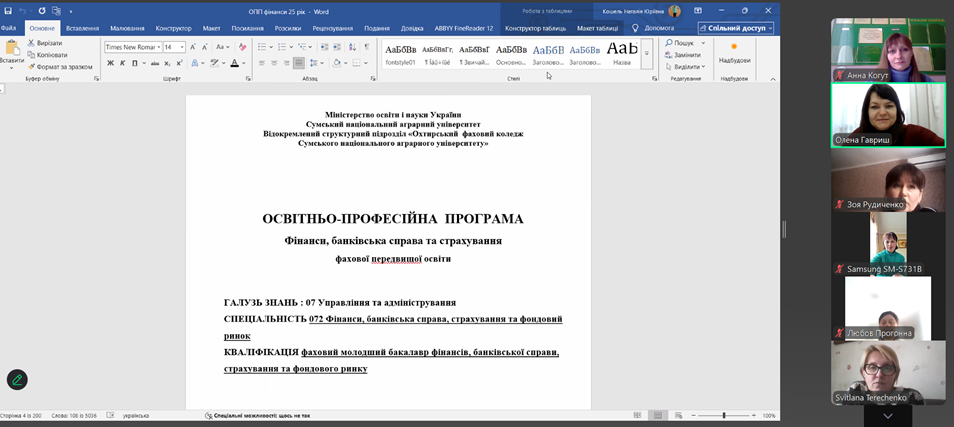954x427 pixels.
Task: Toggle italic formatting (К button)
Action: 123,63
